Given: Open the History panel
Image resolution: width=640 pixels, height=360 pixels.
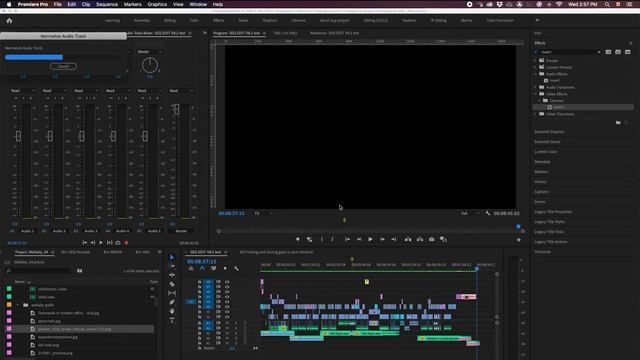Looking at the screenshot, I should click(540, 182).
